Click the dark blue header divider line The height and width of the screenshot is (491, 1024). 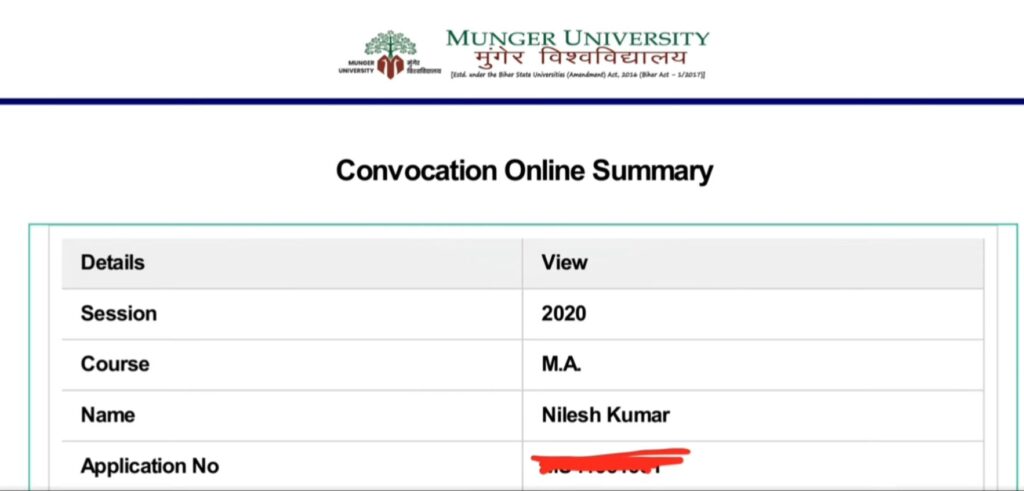(x=512, y=101)
